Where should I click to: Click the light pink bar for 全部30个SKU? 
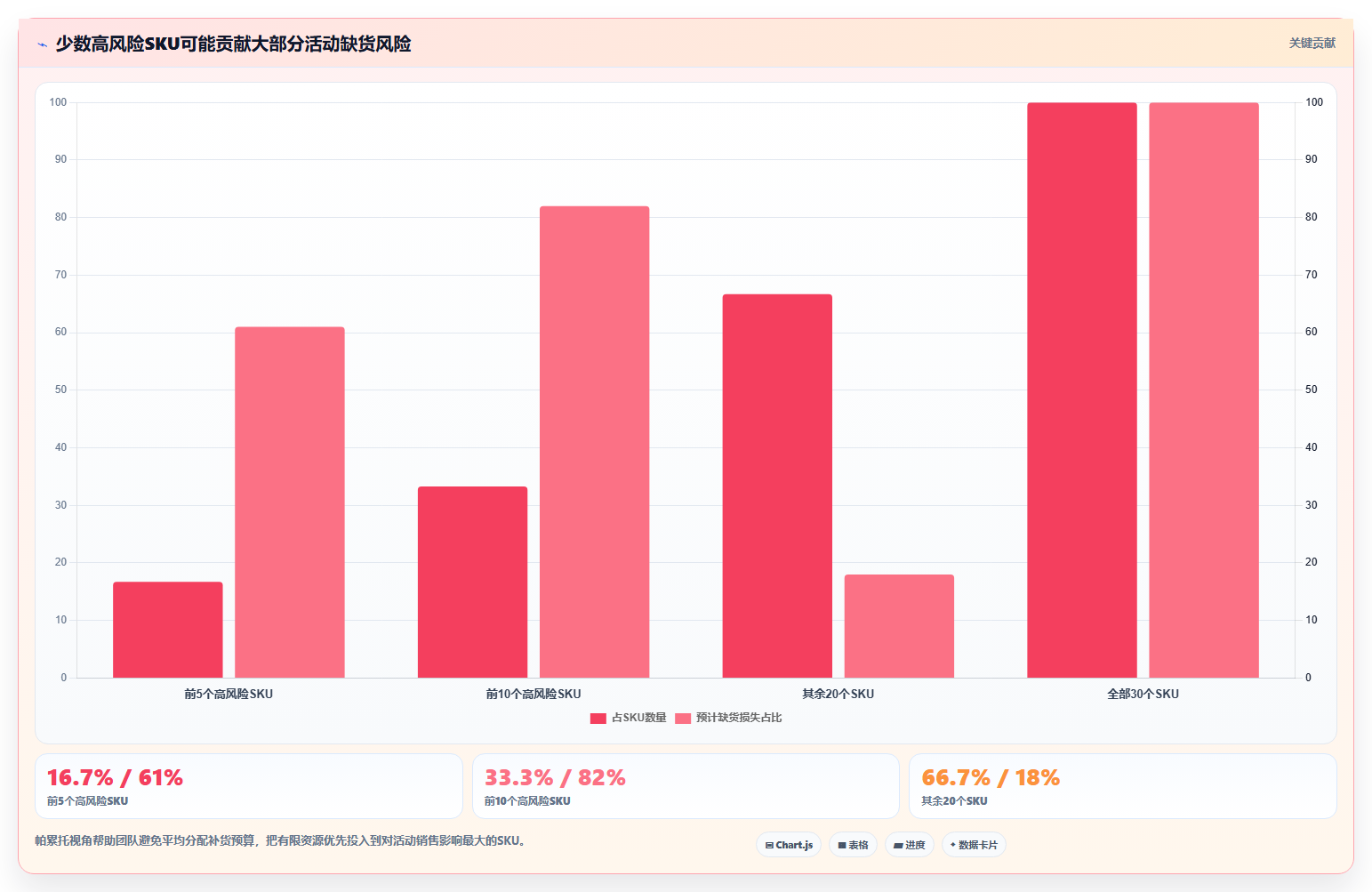1204,390
